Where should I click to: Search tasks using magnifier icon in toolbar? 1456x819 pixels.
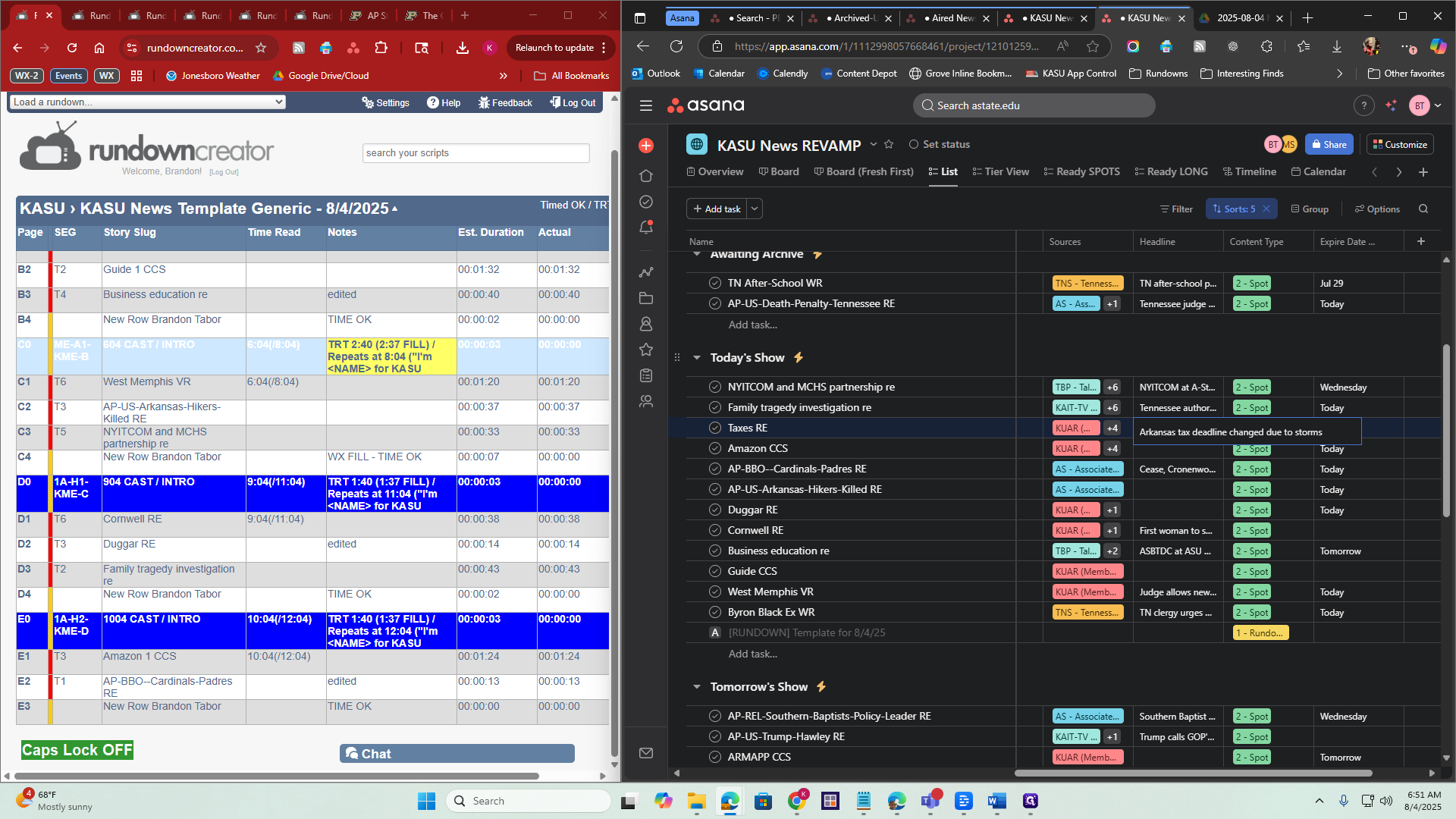point(1423,209)
